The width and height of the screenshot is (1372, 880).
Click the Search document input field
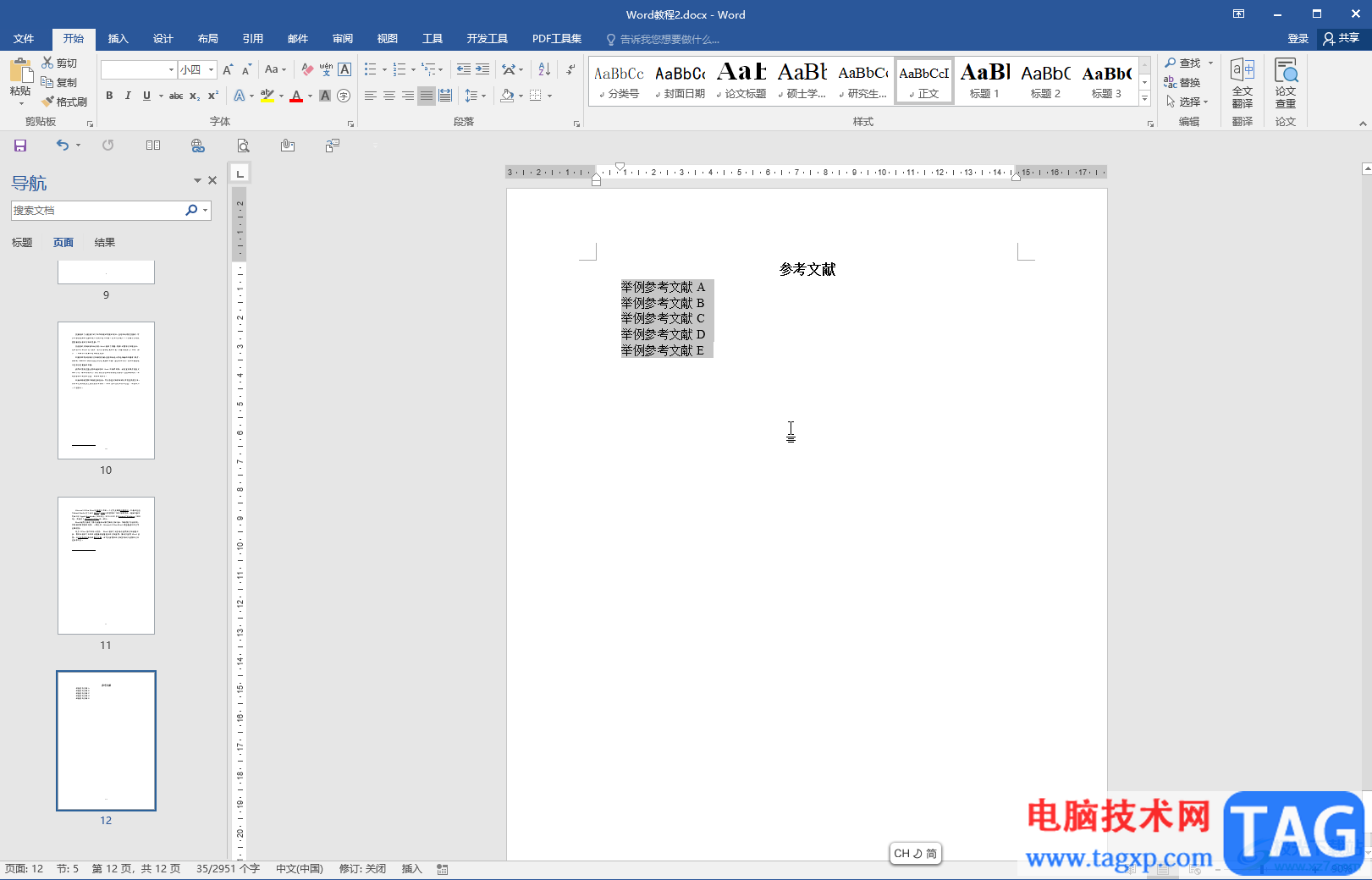pos(97,210)
